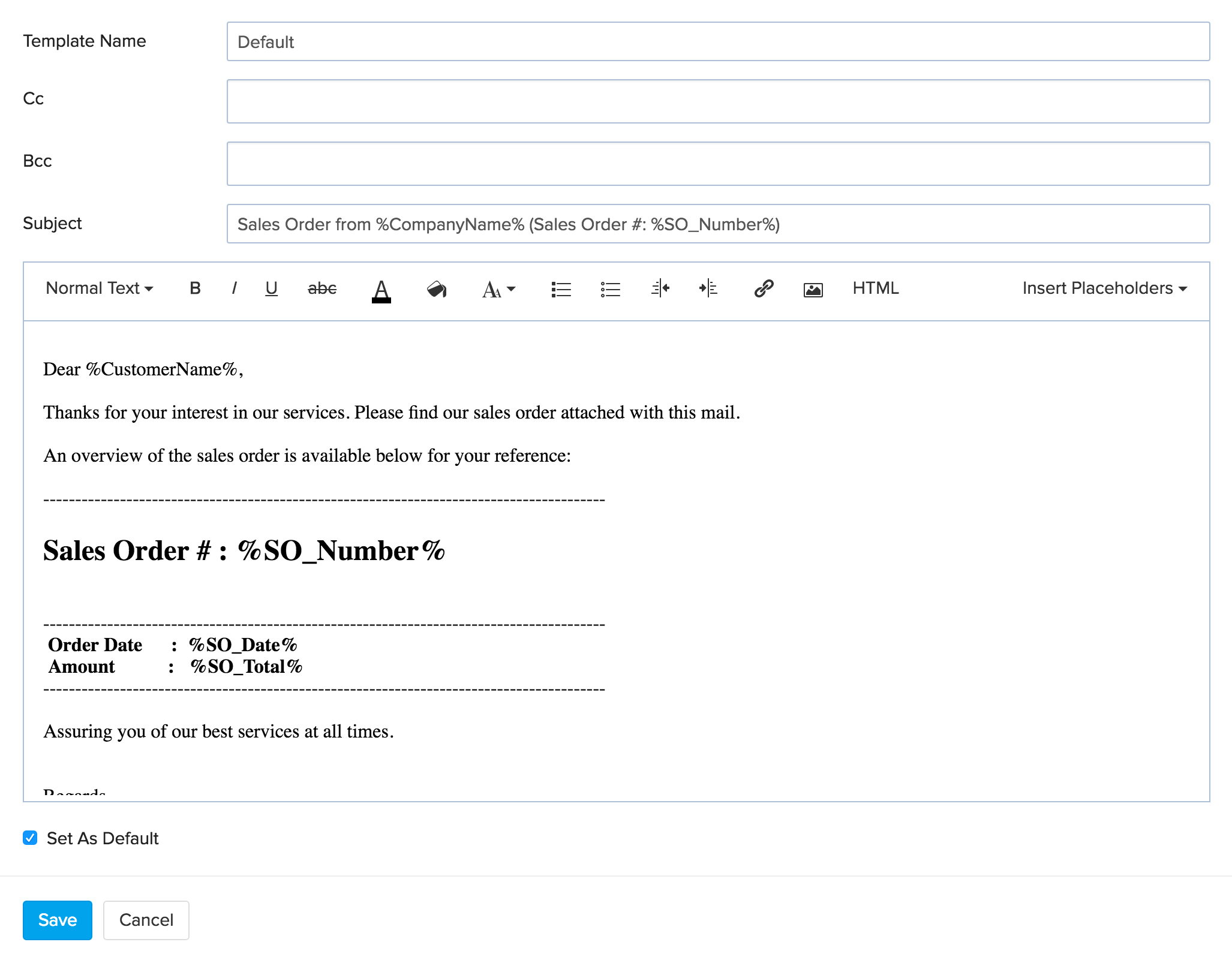This screenshot has height=963, width=1232.
Task: Click the Highlight color swatch icon
Action: point(437,289)
